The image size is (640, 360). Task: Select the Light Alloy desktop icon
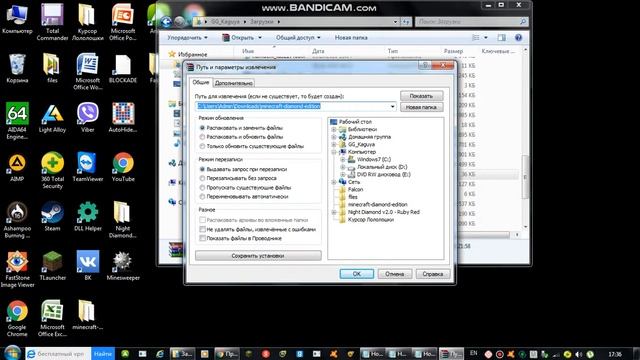point(52,118)
